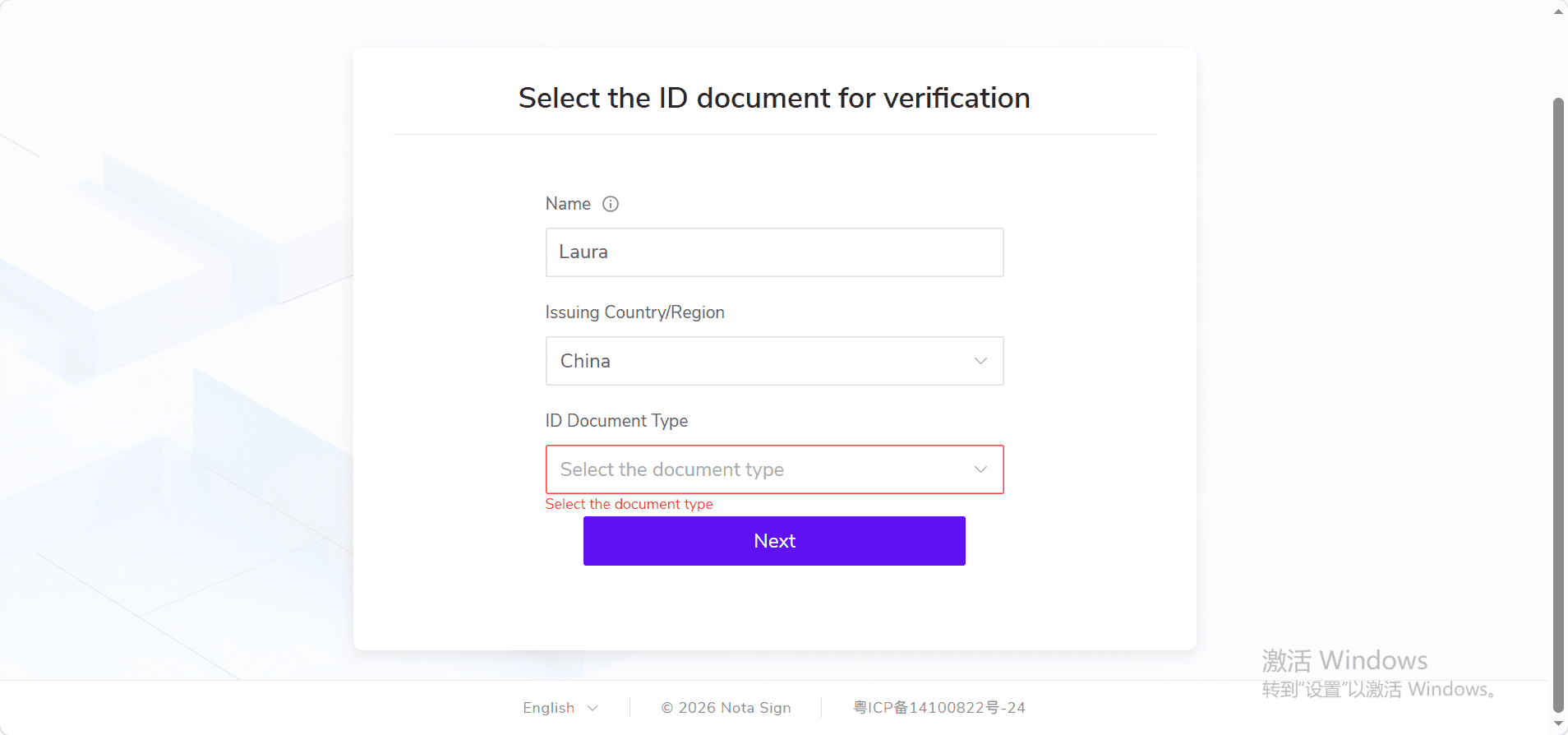Click the Name input field containing Laura
The width and height of the screenshot is (1568, 735).
click(x=774, y=252)
